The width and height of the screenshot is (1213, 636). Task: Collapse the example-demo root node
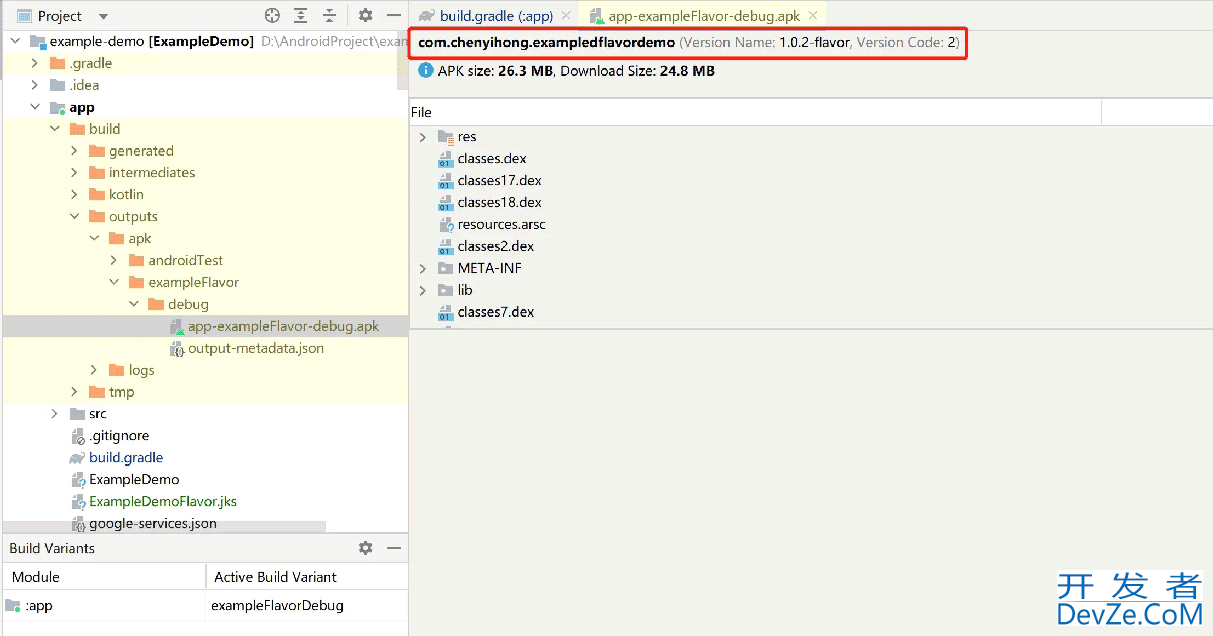[x=15, y=41]
